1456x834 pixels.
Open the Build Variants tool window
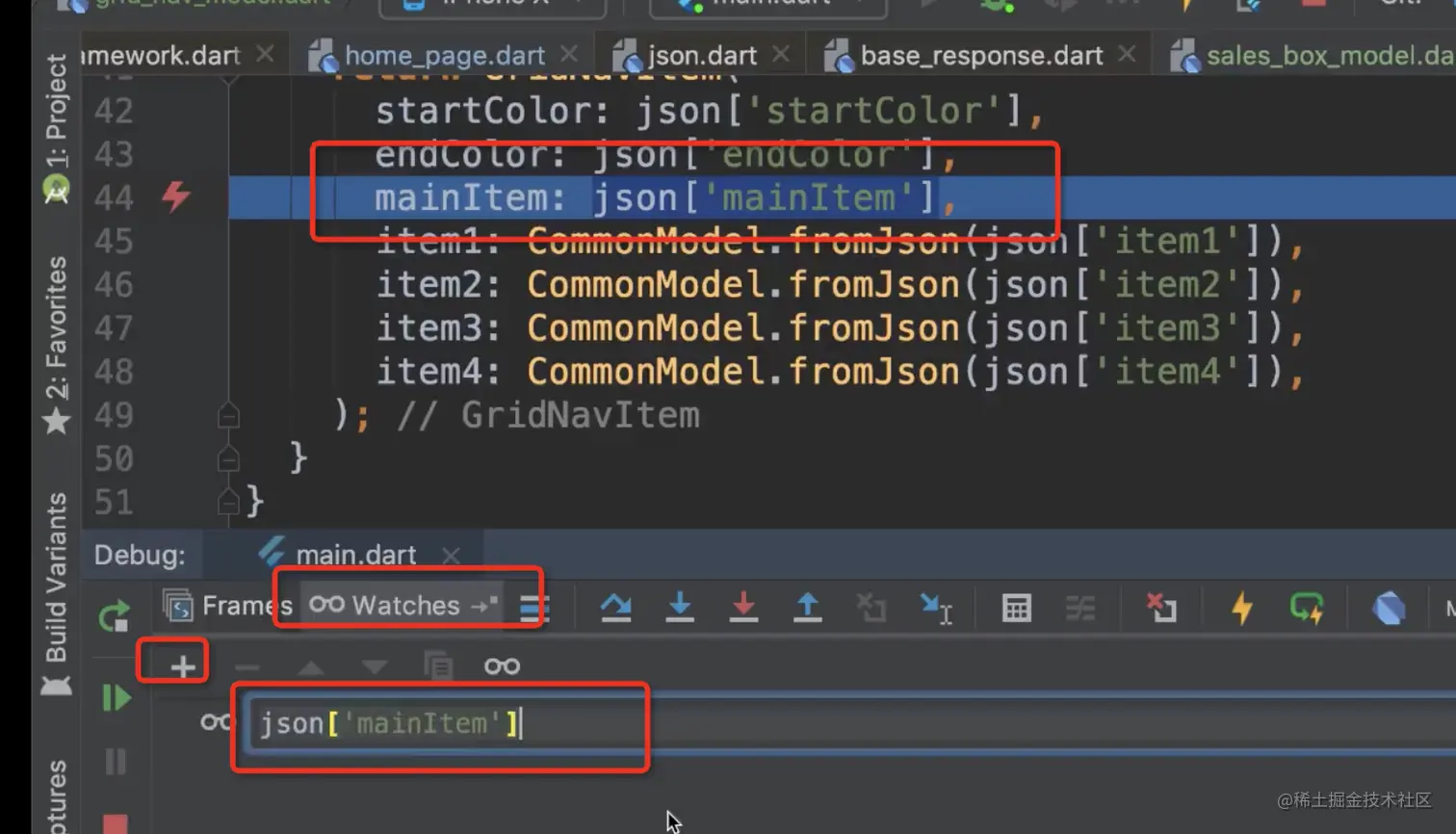click(57, 594)
